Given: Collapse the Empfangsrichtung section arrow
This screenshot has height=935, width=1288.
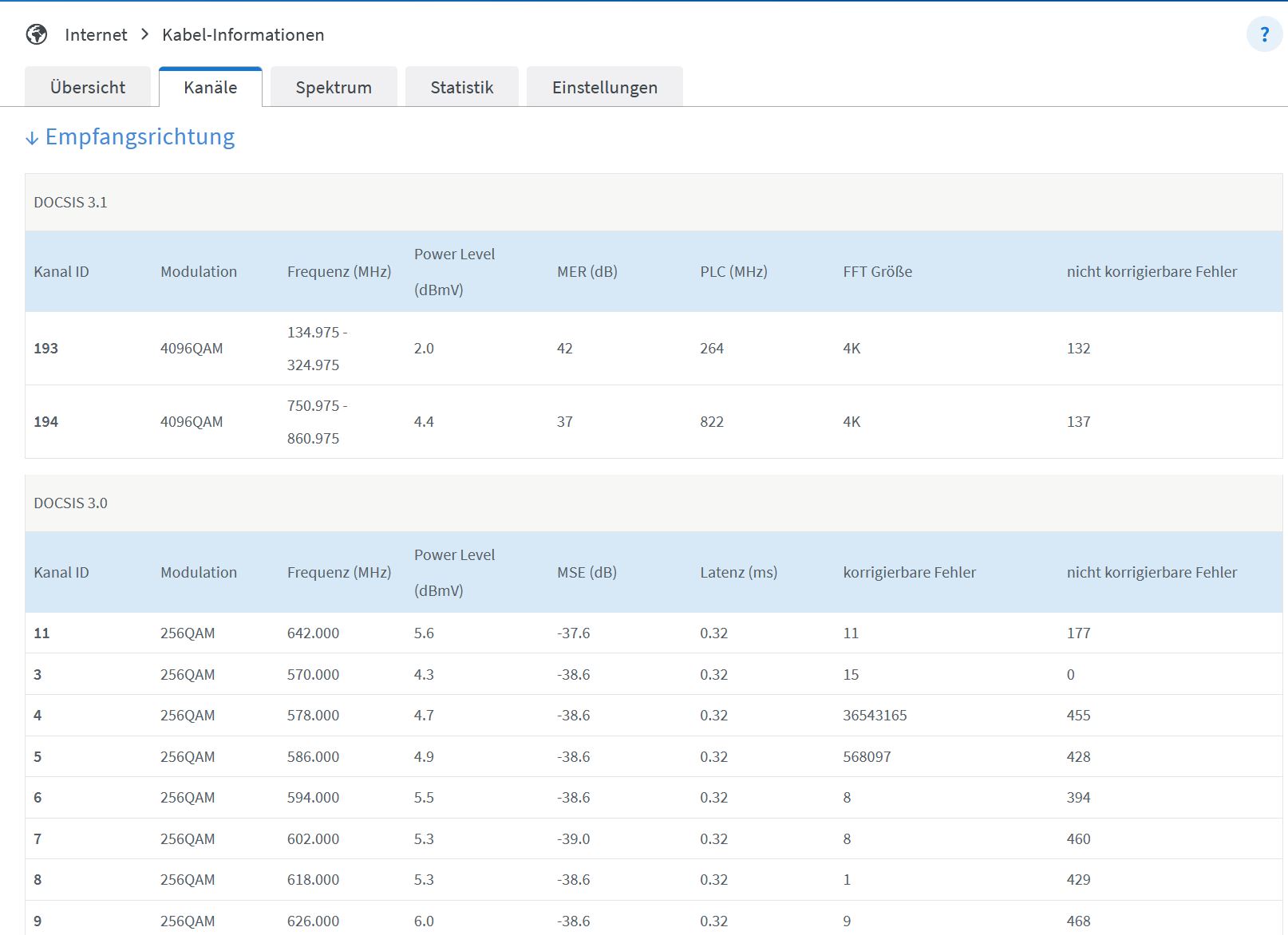Looking at the screenshot, I should pos(32,138).
